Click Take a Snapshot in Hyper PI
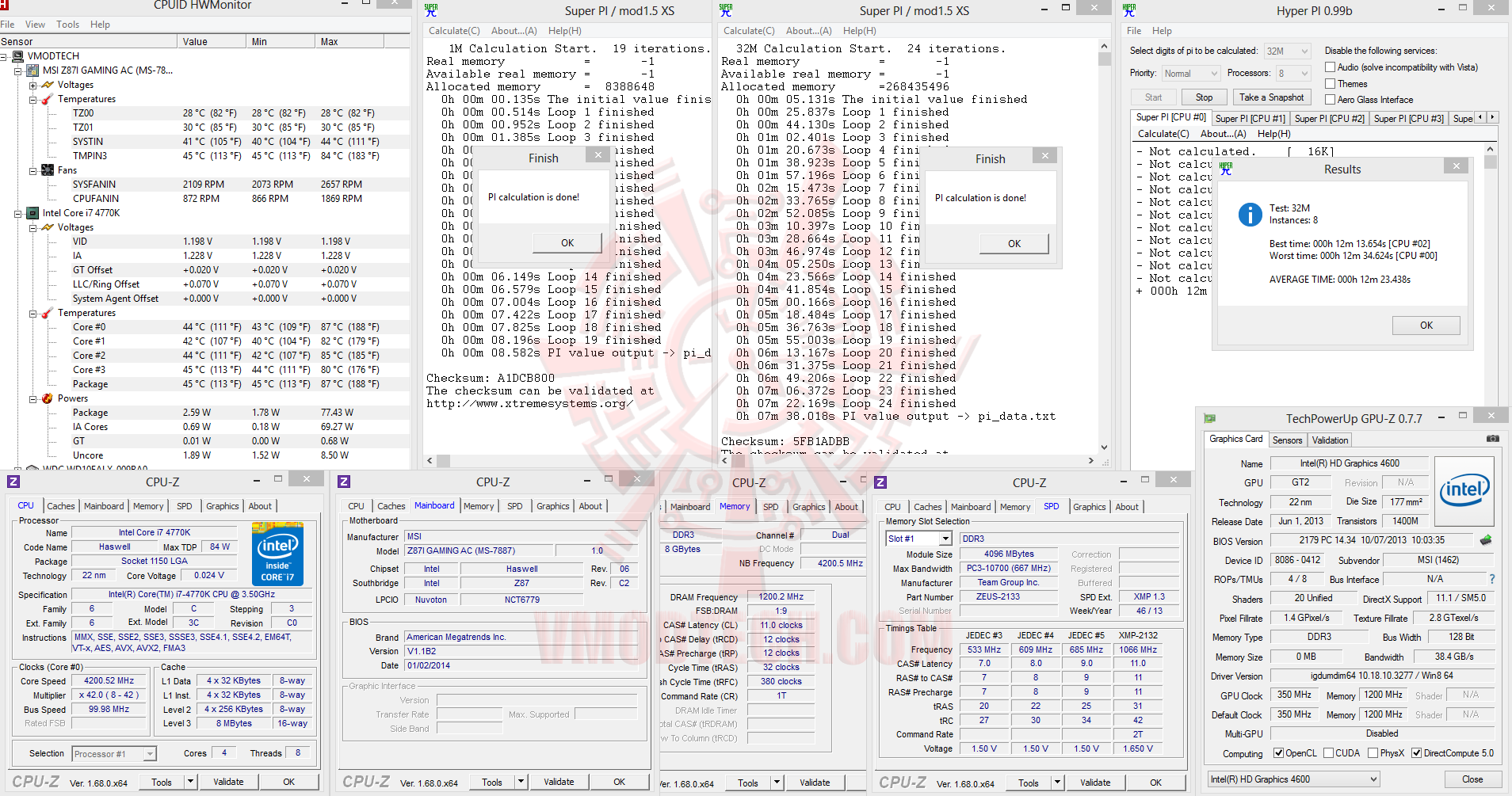 point(1271,97)
